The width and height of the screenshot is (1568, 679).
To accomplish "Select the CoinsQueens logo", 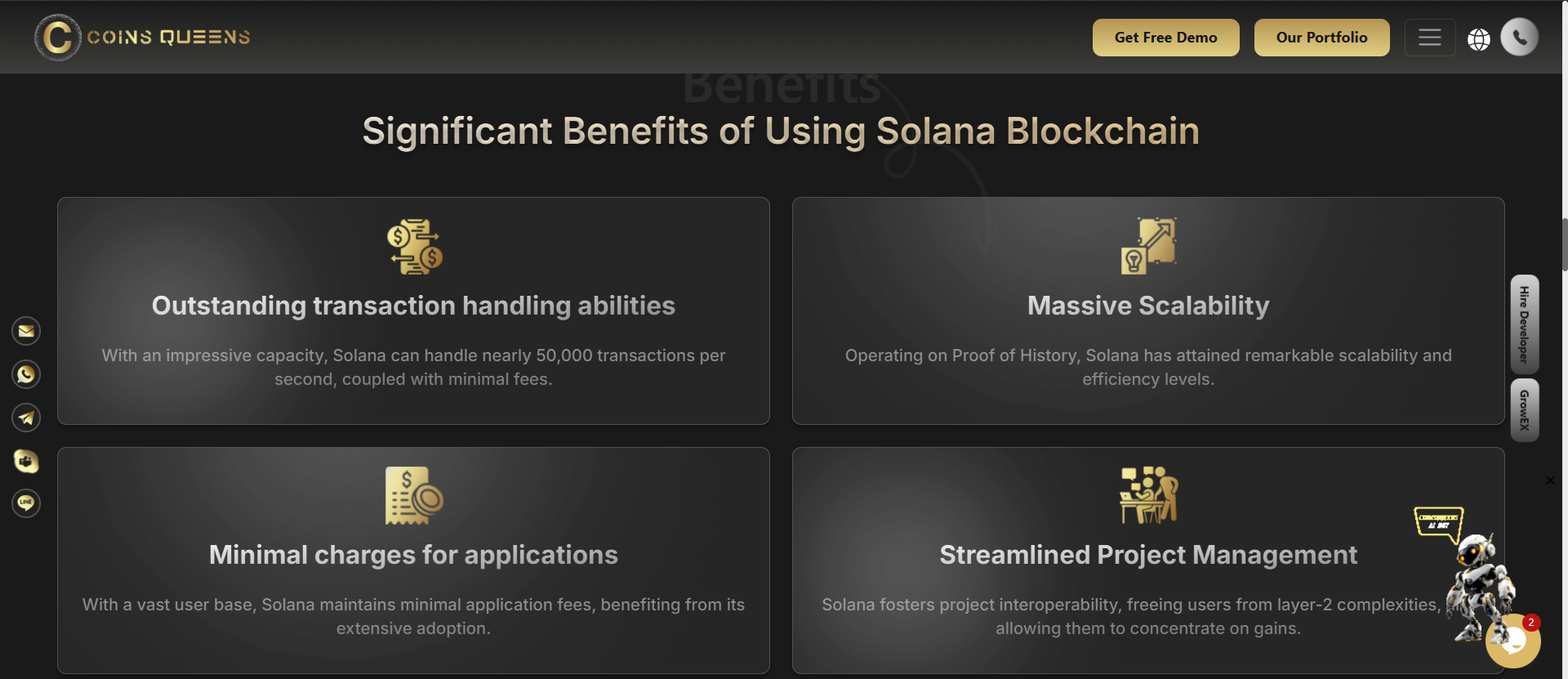I will click(141, 37).
